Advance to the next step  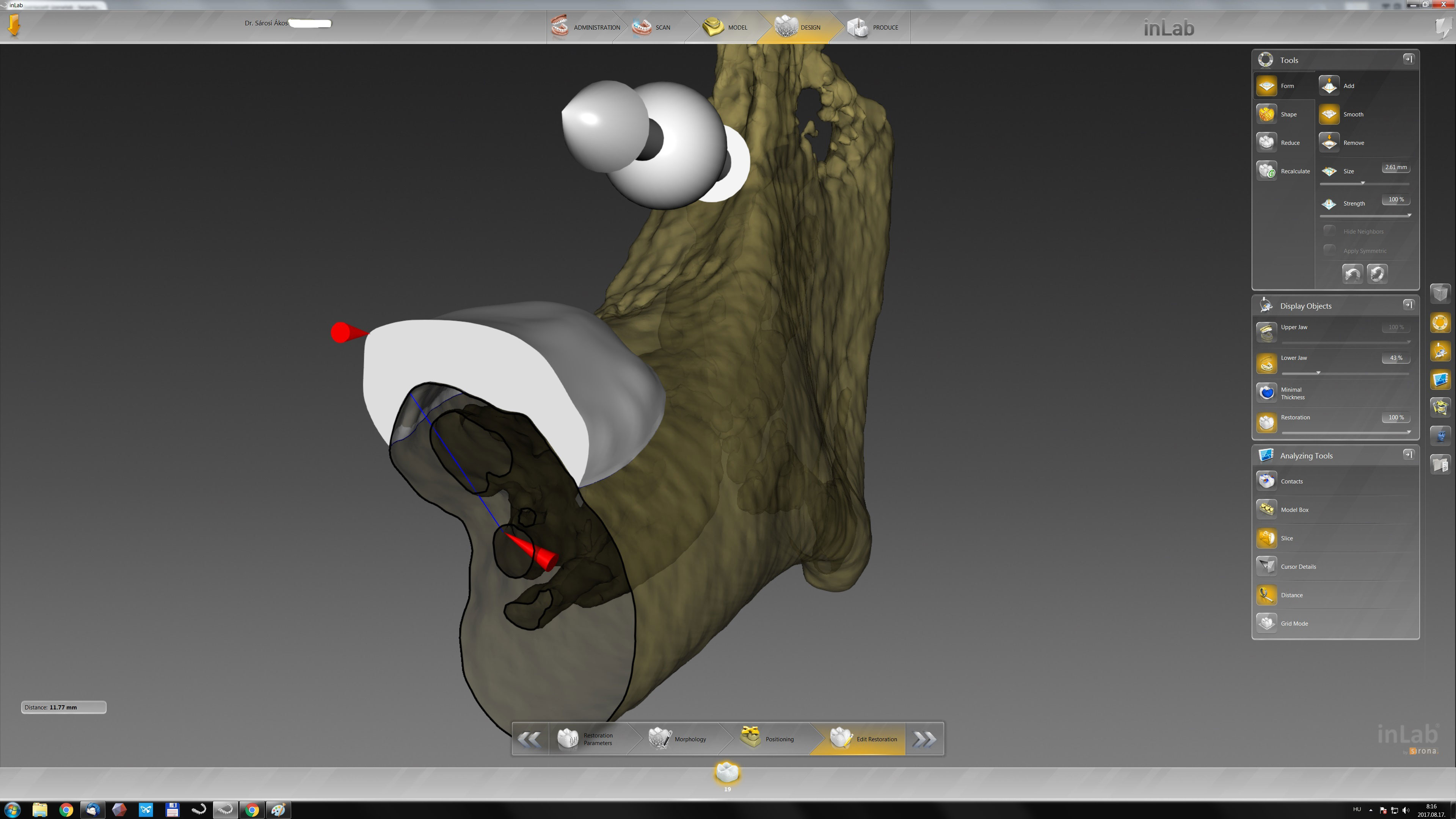point(925,739)
